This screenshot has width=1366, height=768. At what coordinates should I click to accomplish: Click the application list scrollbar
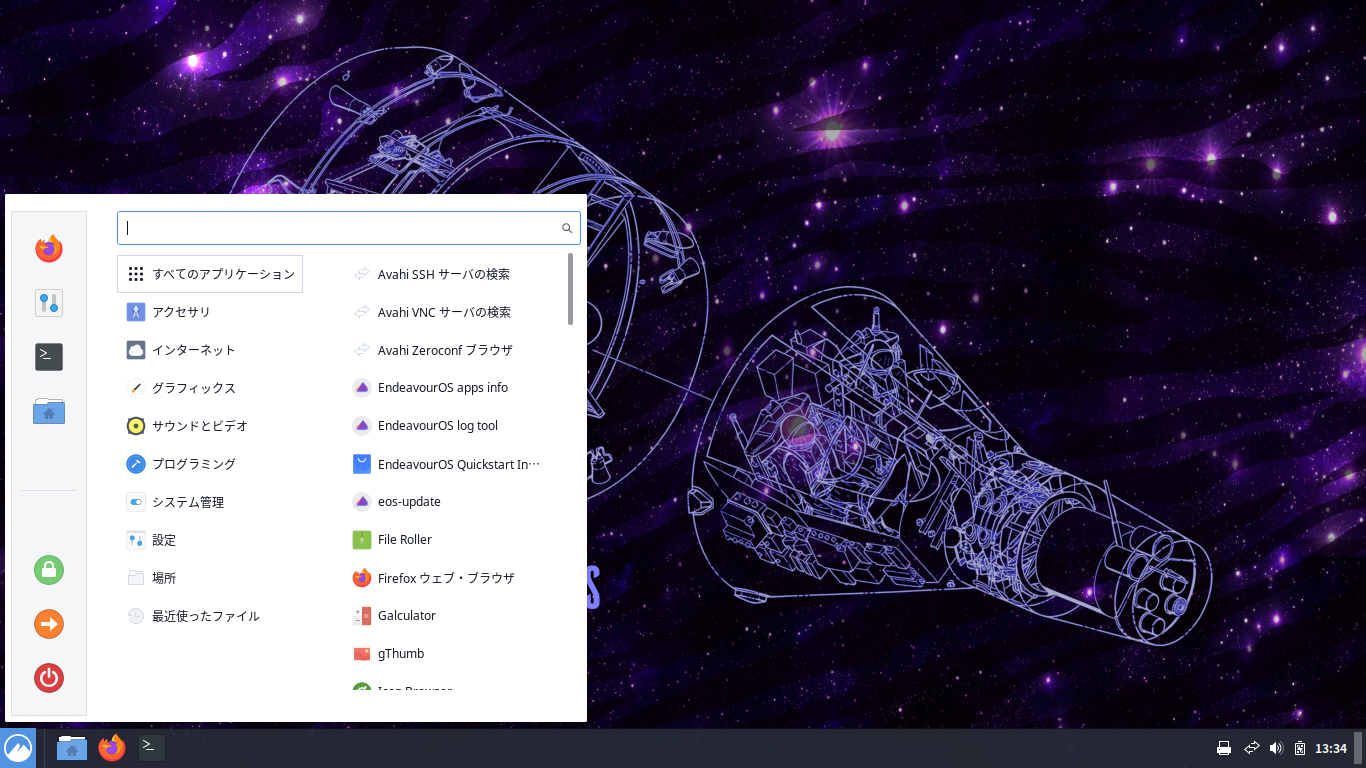click(570, 289)
